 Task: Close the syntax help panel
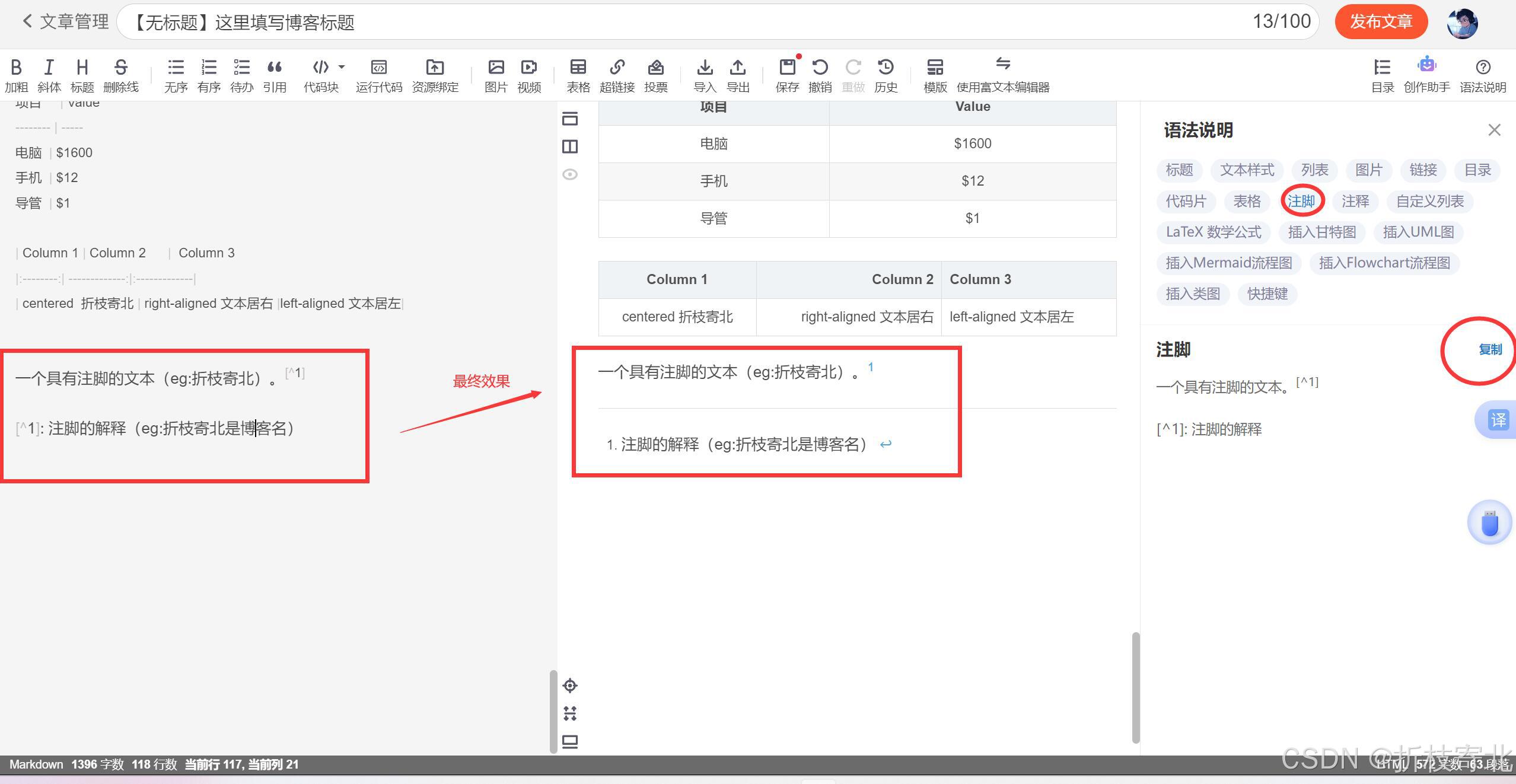tap(1495, 130)
